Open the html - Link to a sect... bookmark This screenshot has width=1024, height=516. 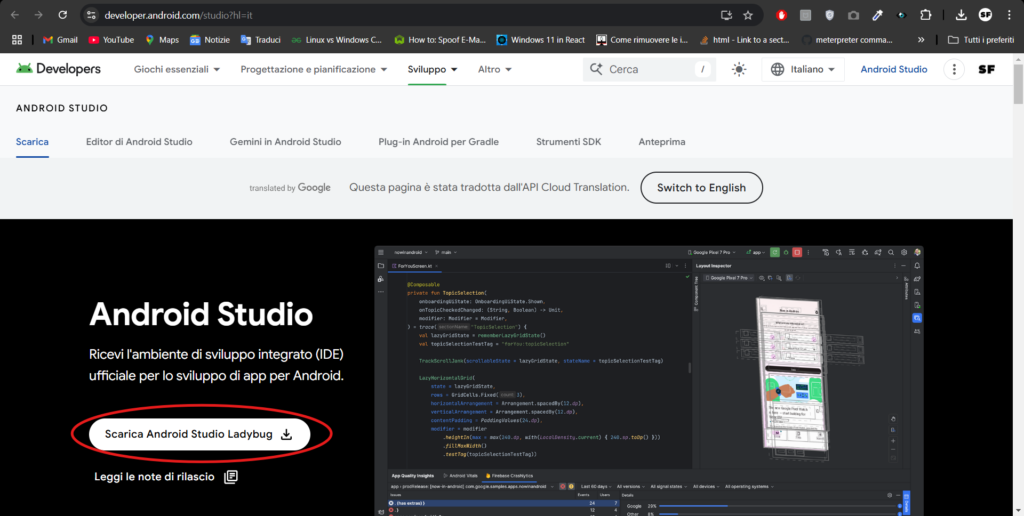point(745,40)
